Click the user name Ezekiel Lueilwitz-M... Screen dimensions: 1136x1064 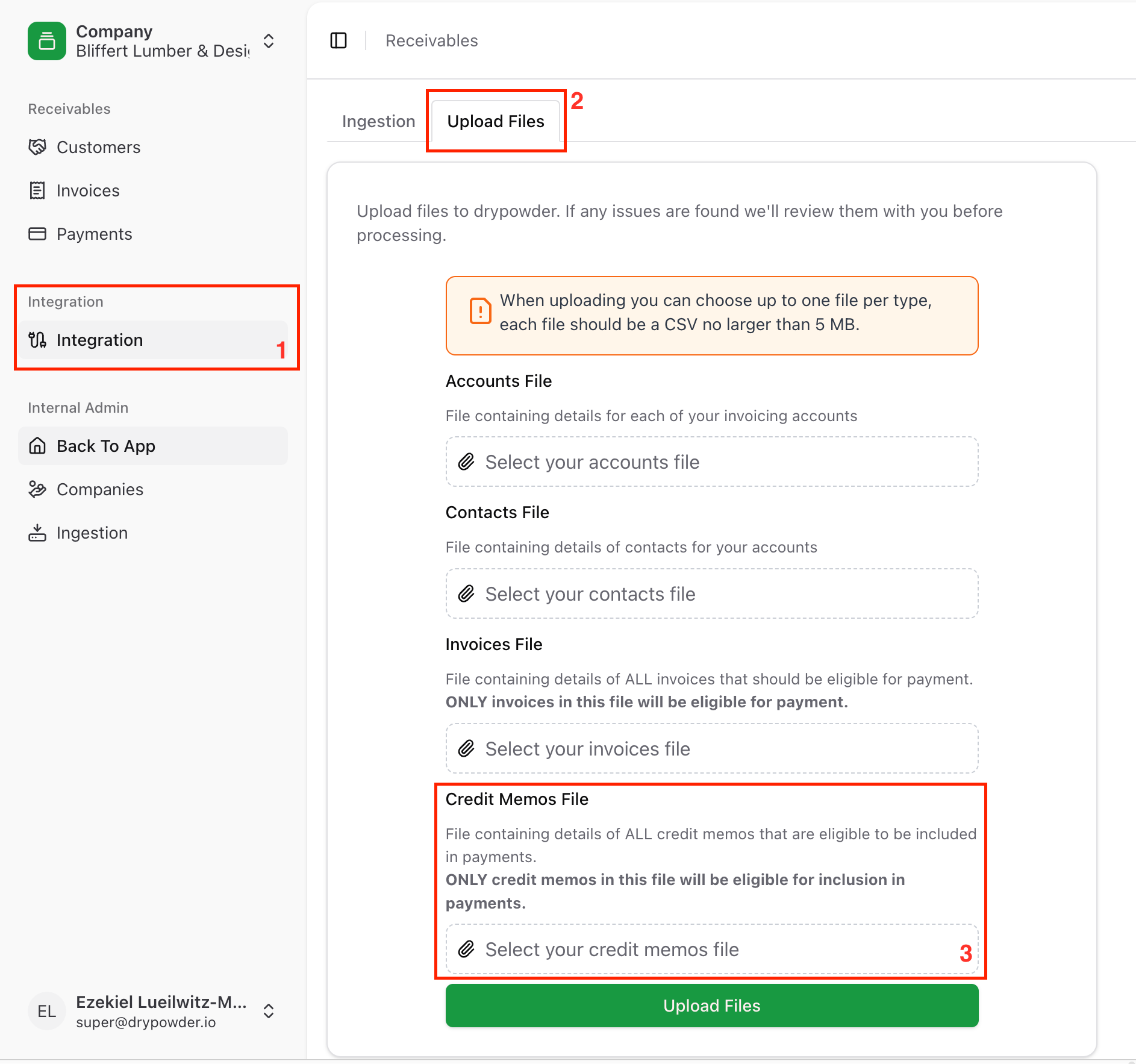click(161, 1002)
